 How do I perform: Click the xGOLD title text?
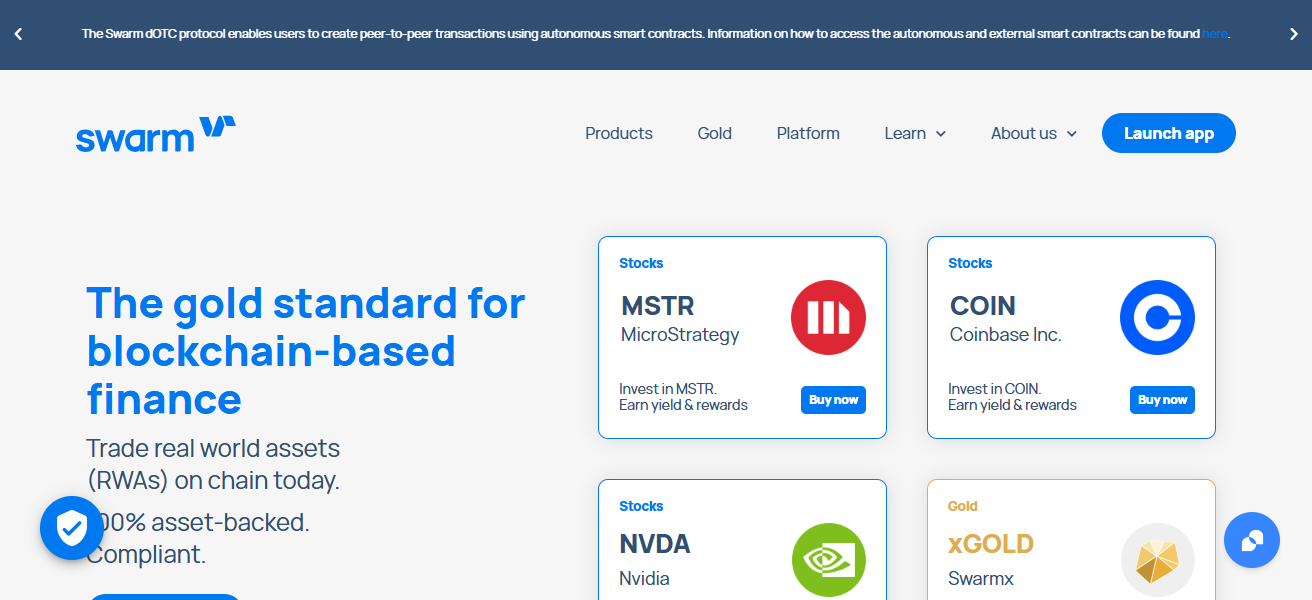pyautogui.click(x=991, y=545)
